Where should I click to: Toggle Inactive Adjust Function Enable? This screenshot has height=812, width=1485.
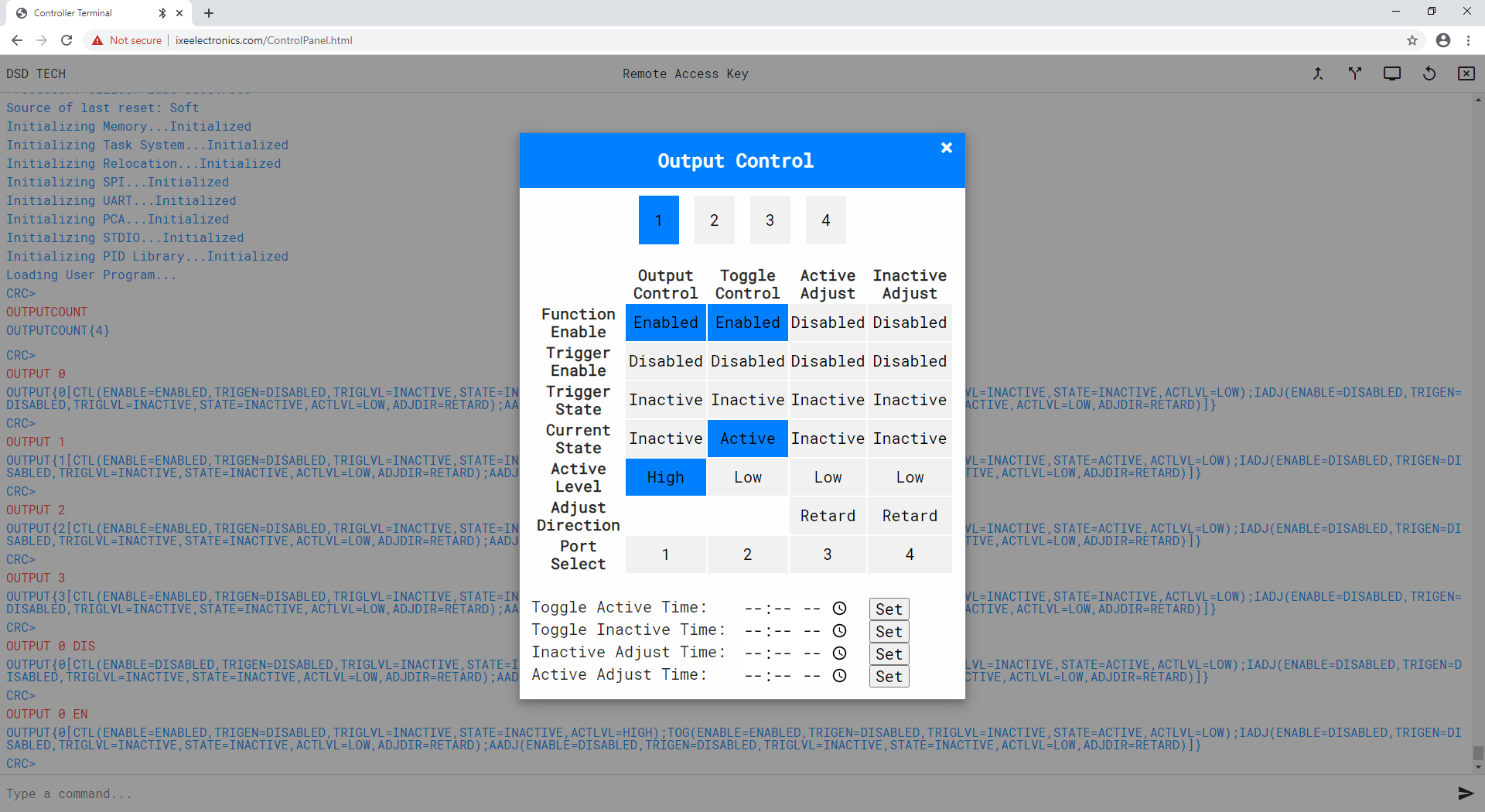click(x=910, y=322)
